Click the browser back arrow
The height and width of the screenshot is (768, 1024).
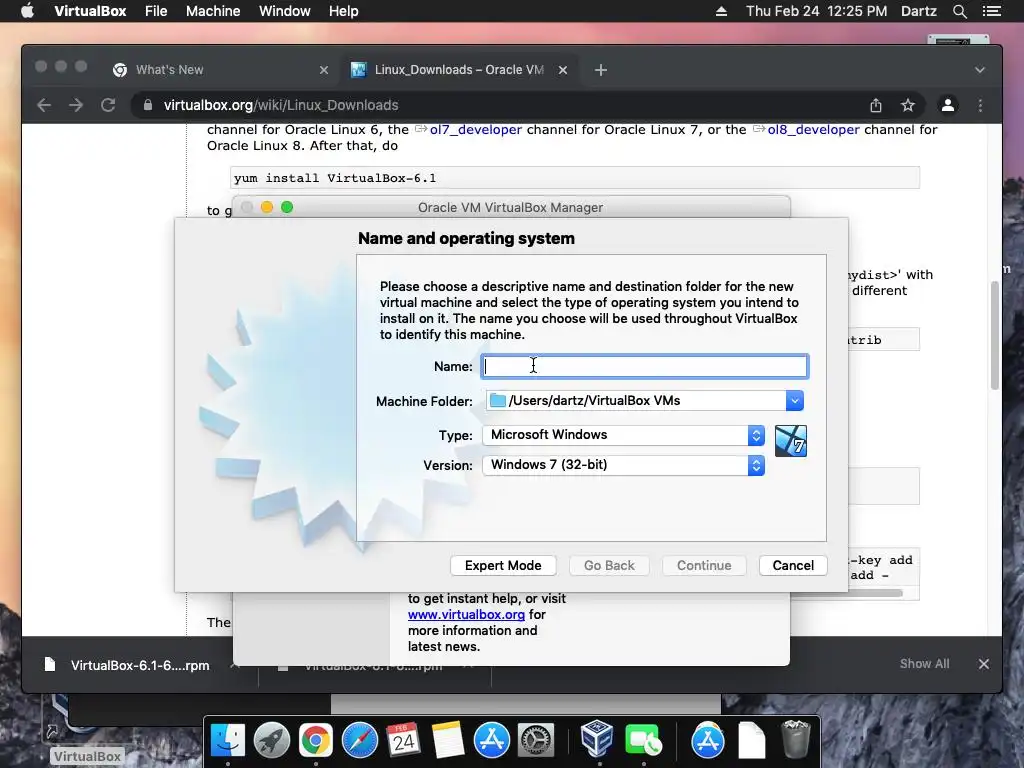click(x=44, y=105)
